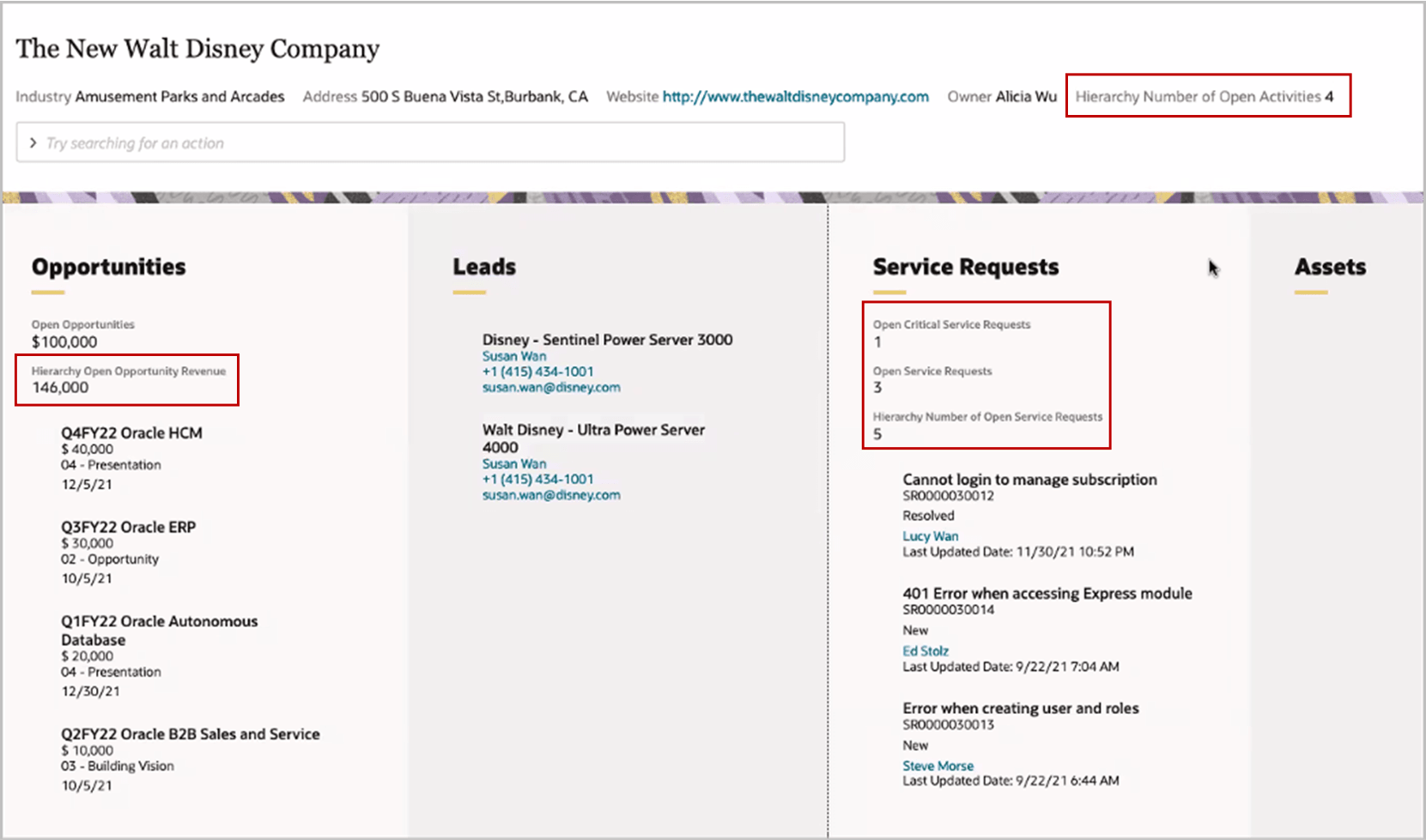Open the Q1FY22 Oracle Autonomous Database opportunity
The height and width of the screenshot is (840, 1426).
[x=159, y=631]
